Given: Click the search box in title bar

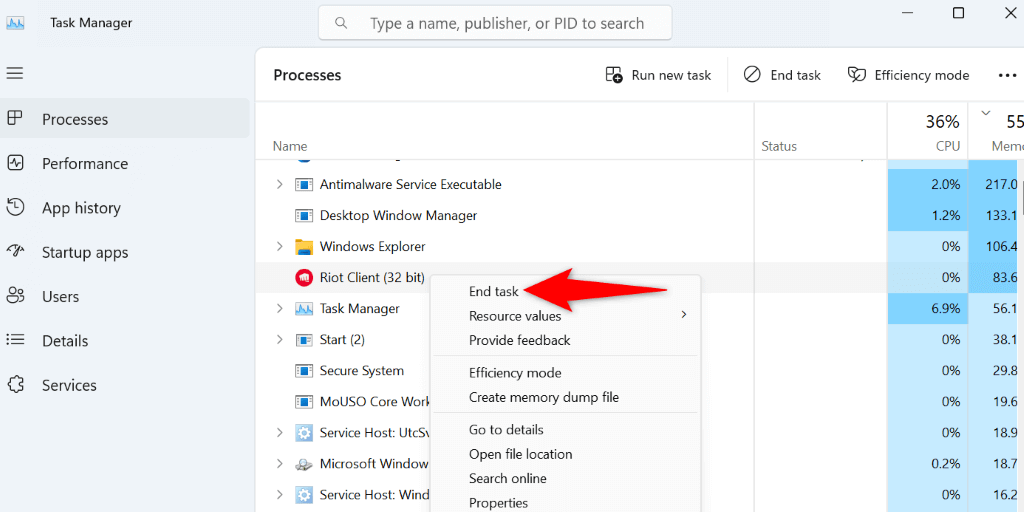Looking at the screenshot, I should point(495,23).
